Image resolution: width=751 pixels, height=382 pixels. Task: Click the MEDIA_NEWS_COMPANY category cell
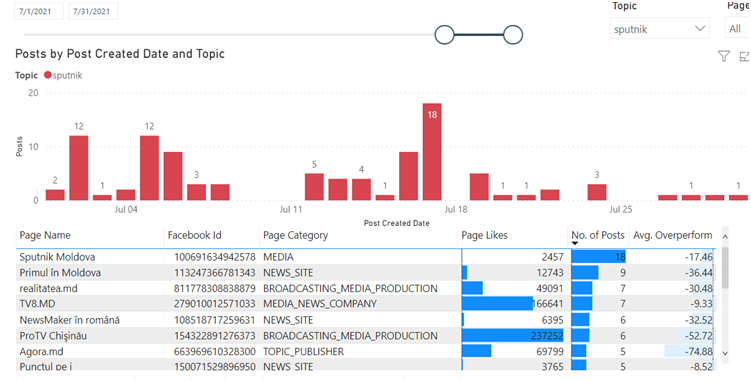[x=320, y=303]
